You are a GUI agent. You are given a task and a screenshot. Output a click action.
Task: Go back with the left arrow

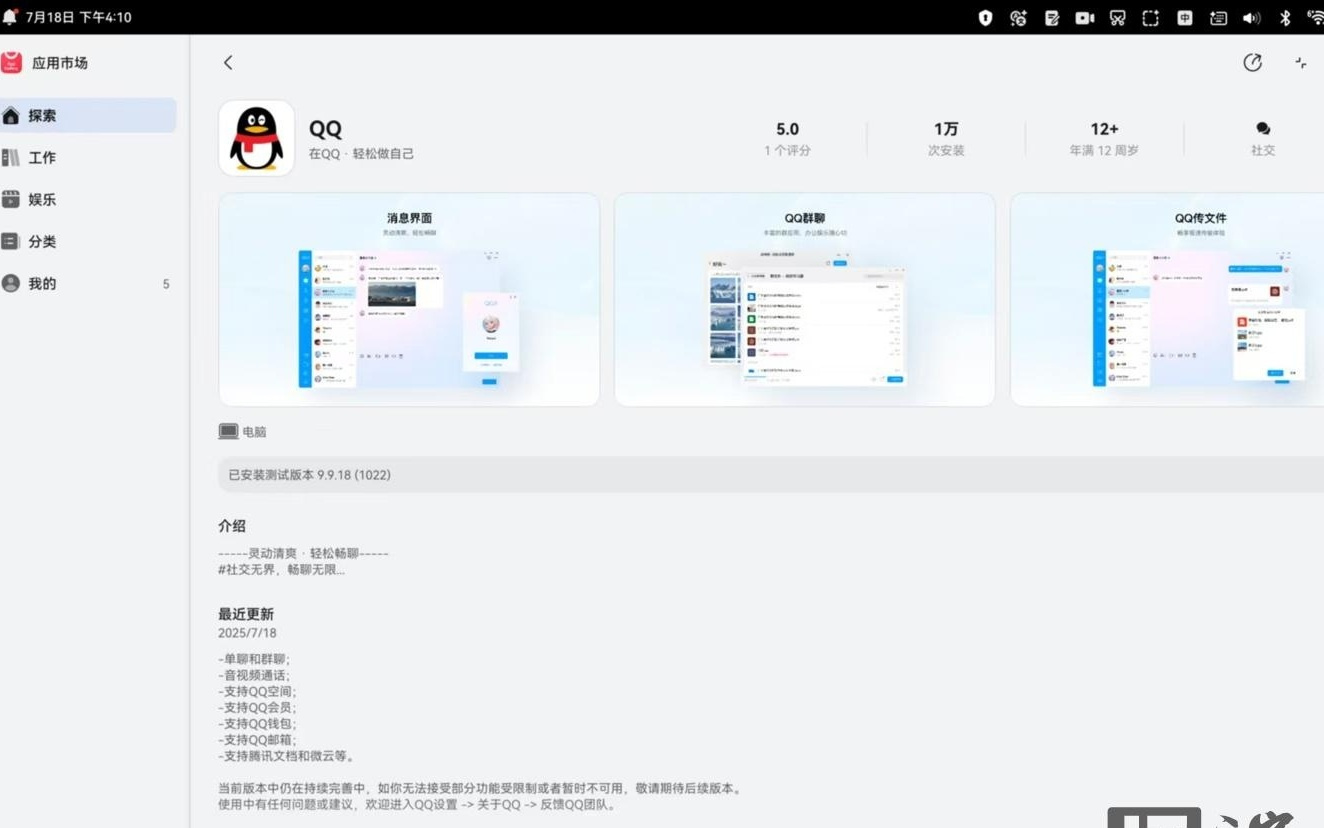tap(228, 62)
